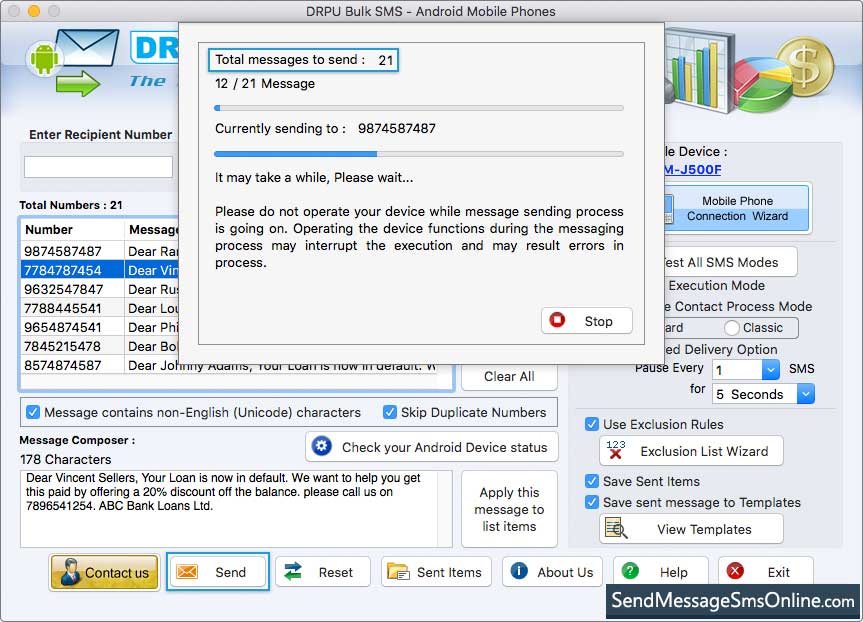Click the currently sending progress bar

[x=418, y=154]
